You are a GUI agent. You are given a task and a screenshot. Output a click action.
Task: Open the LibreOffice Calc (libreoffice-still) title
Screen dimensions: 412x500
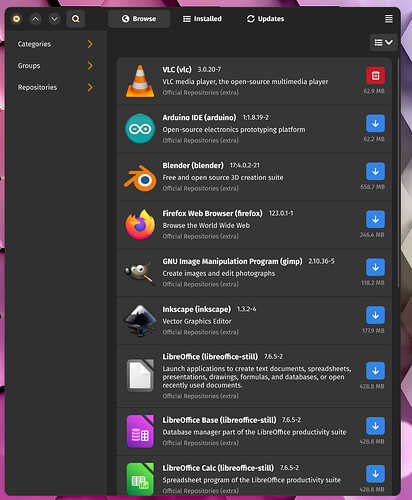point(218,468)
